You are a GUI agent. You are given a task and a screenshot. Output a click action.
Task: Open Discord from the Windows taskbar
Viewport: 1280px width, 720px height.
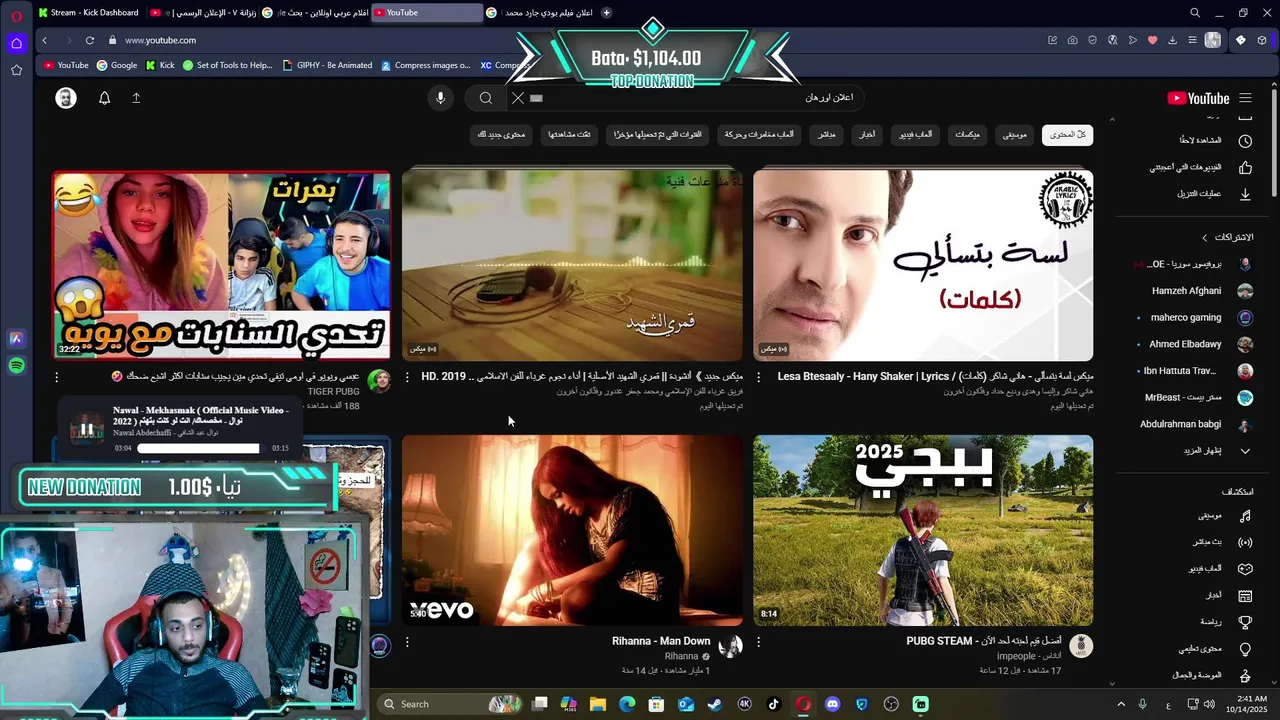point(832,704)
